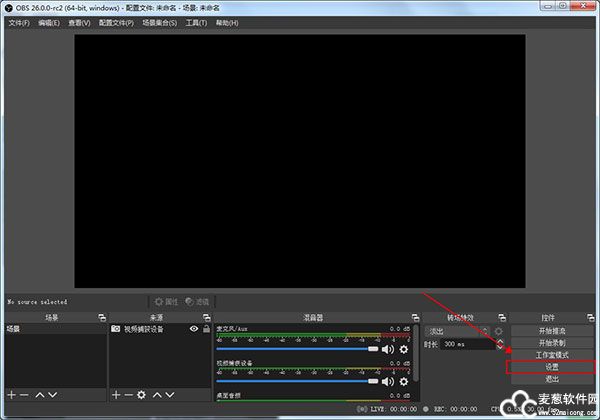Add a new scene with plus icon
This screenshot has width=600, height=420.
tap(12, 395)
